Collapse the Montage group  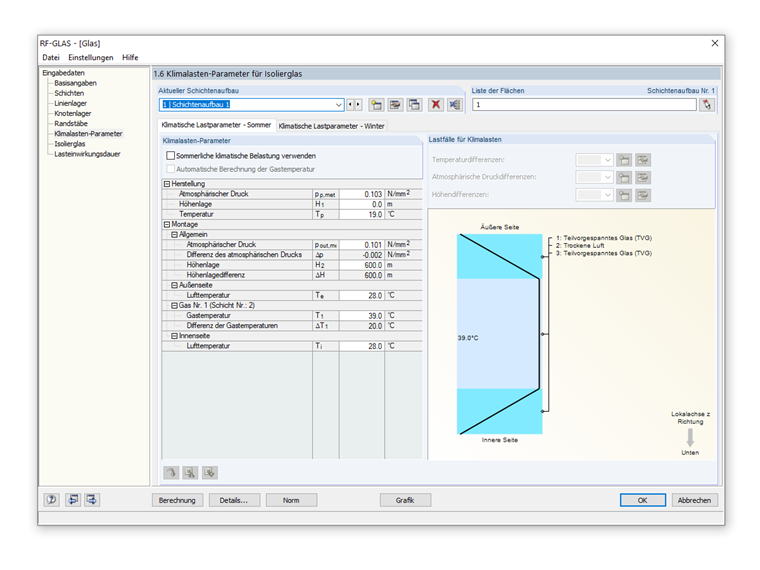coord(167,224)
